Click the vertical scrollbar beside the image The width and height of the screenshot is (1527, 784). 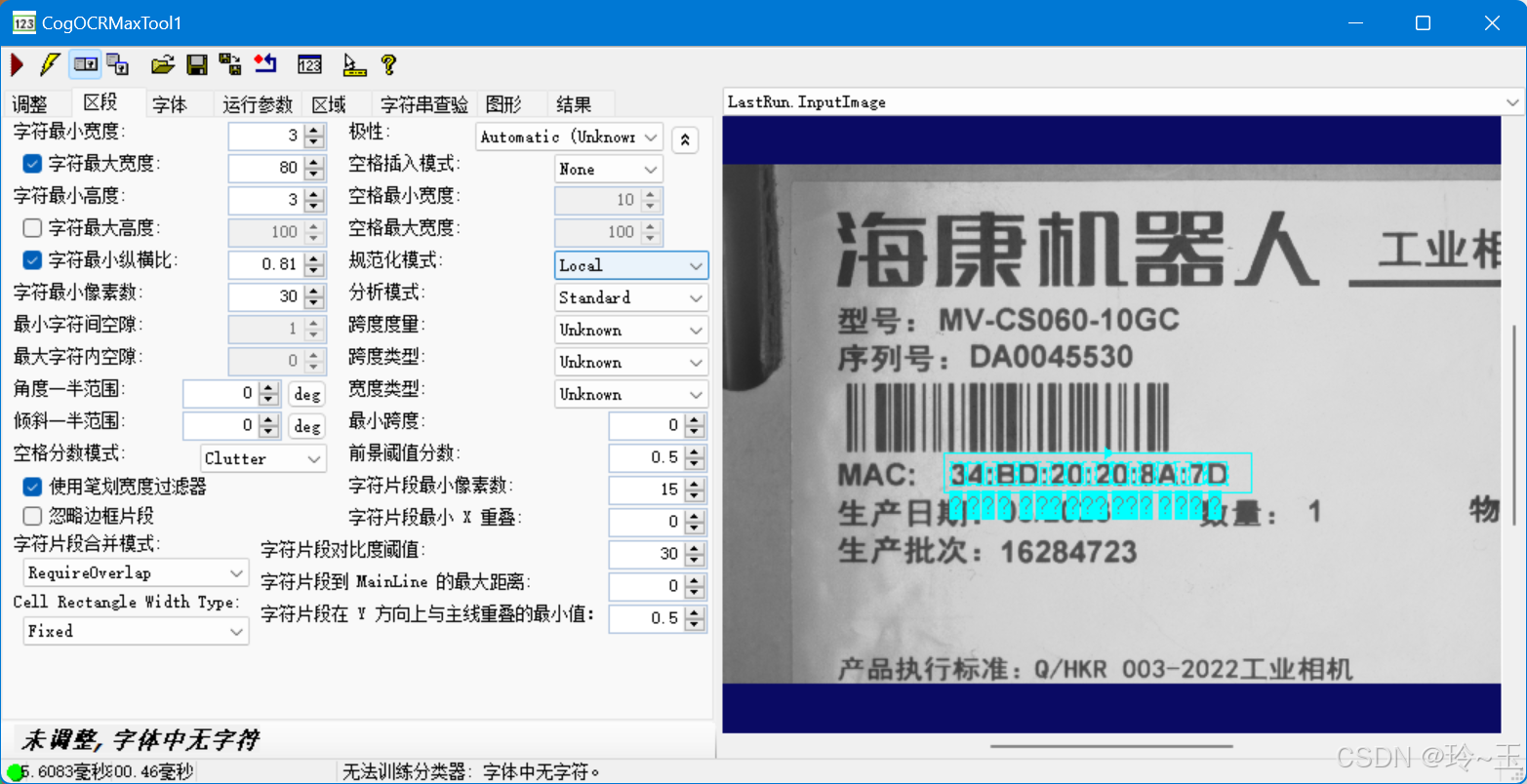1512,424
